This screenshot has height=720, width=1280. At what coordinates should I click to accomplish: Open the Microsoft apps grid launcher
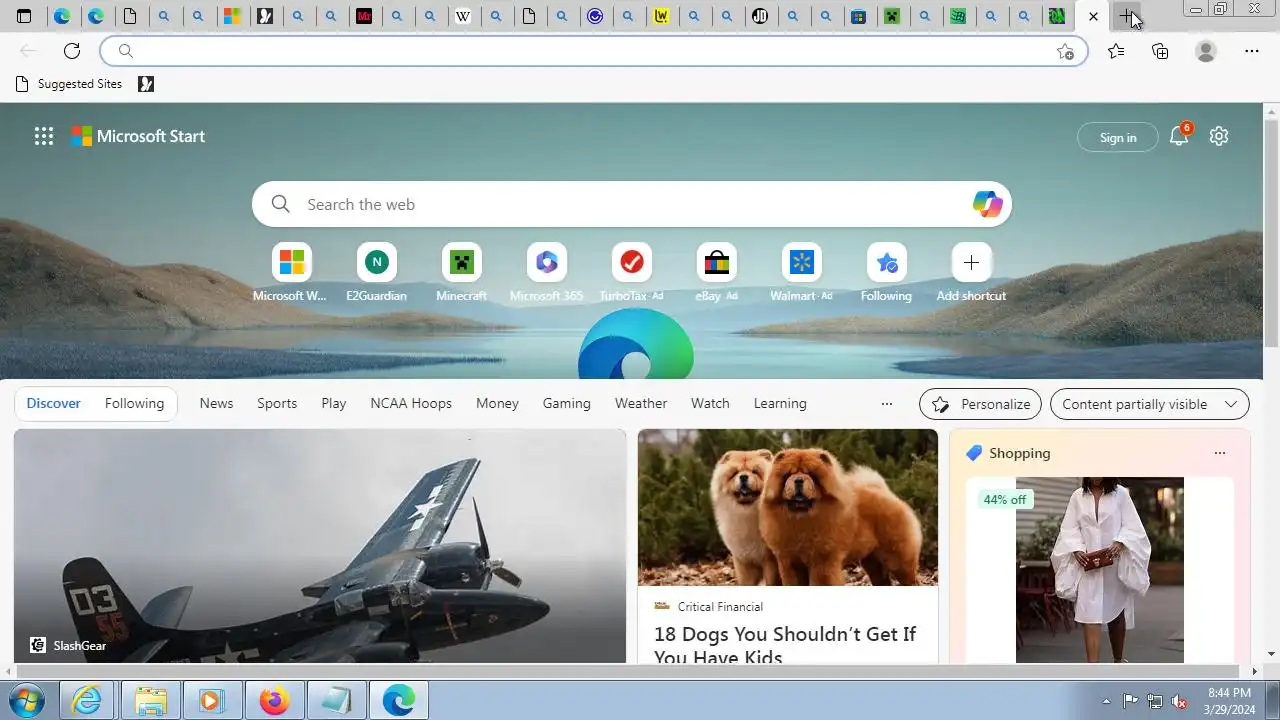click(44, 136)
